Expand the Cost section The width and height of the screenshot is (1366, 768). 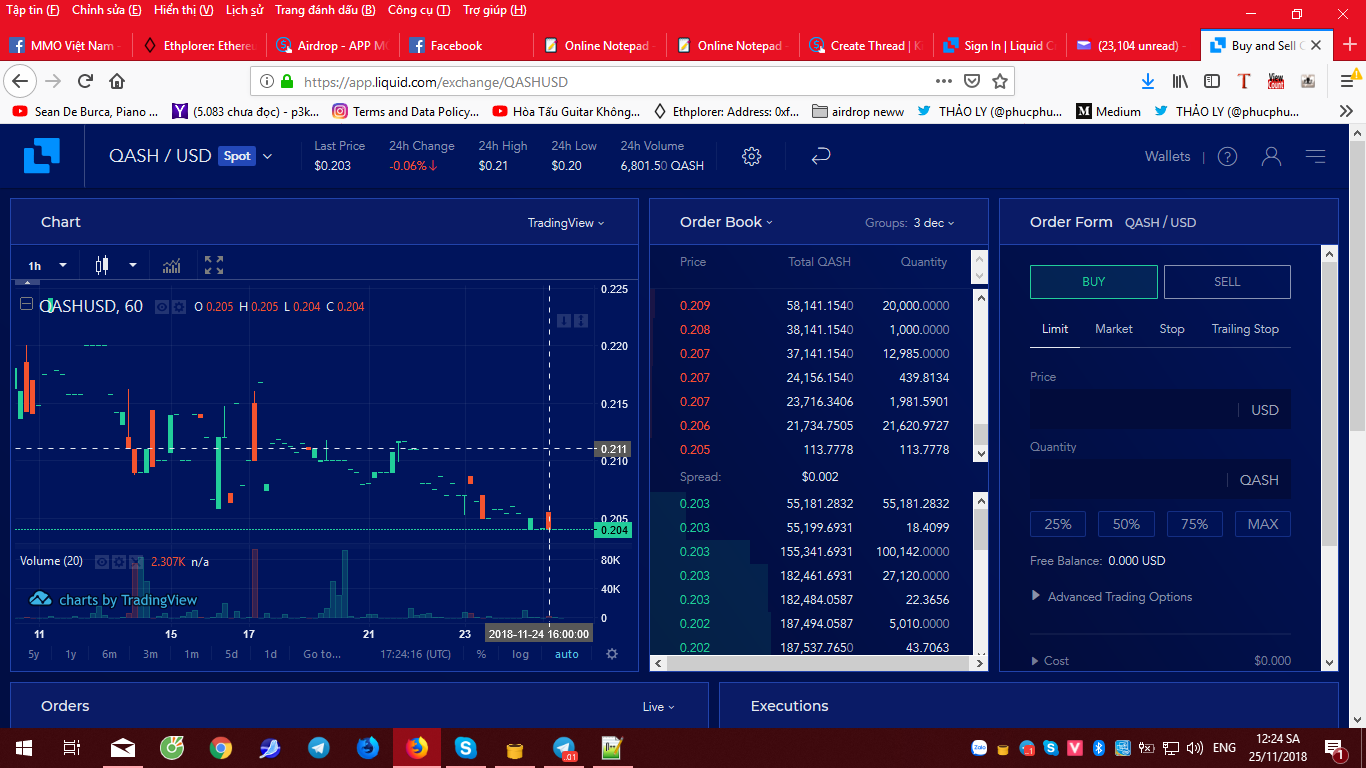pyautogui.click(x=1050, y=661)
